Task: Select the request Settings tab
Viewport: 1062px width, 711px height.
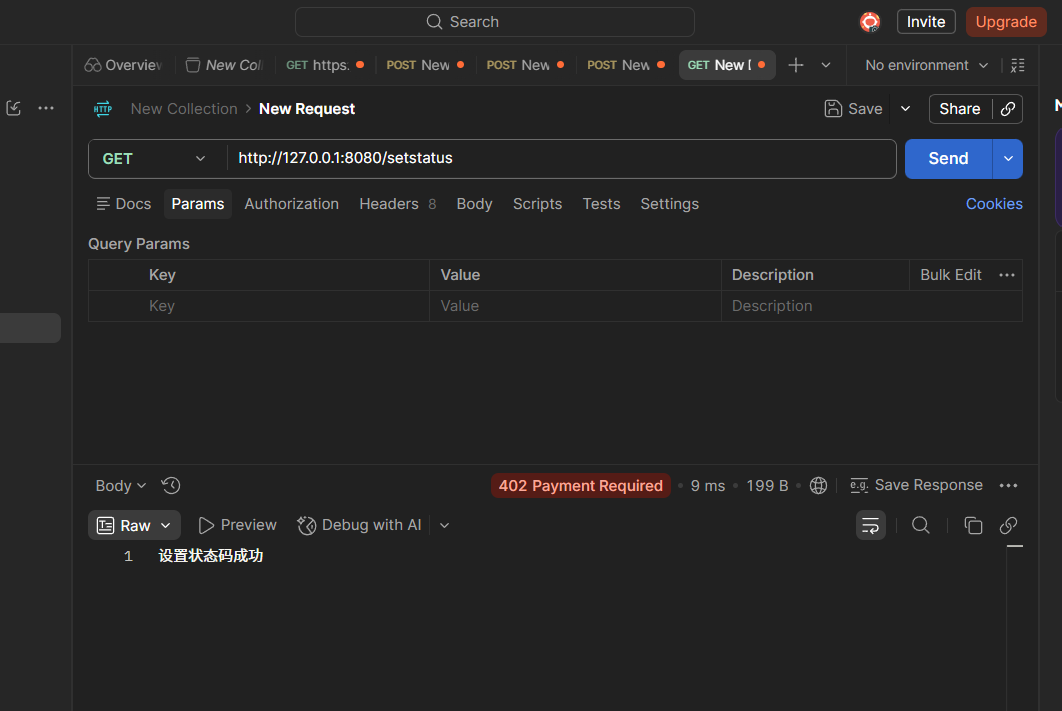Action: click(x=670, y=204)
